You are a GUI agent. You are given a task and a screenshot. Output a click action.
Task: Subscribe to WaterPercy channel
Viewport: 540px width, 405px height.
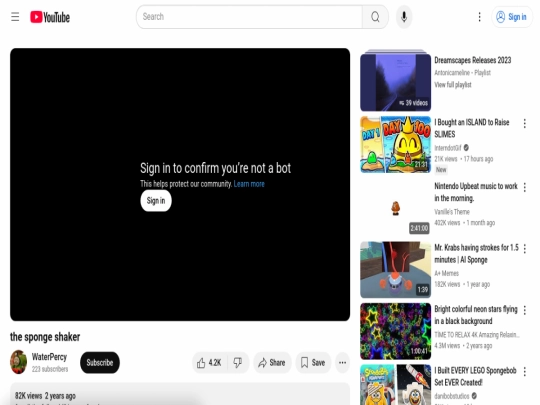coord(100,362)
